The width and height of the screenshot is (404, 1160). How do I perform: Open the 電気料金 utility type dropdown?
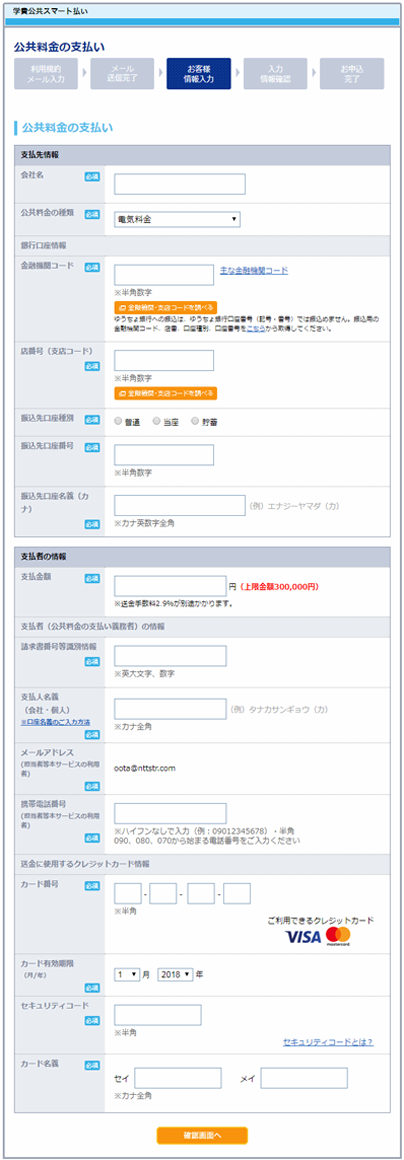(178, 219)
